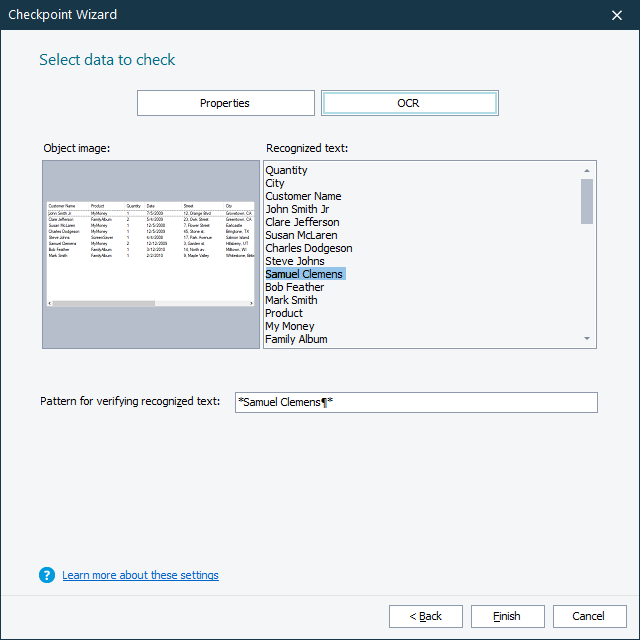Switch to the Properties tab

tap(225, 103)
